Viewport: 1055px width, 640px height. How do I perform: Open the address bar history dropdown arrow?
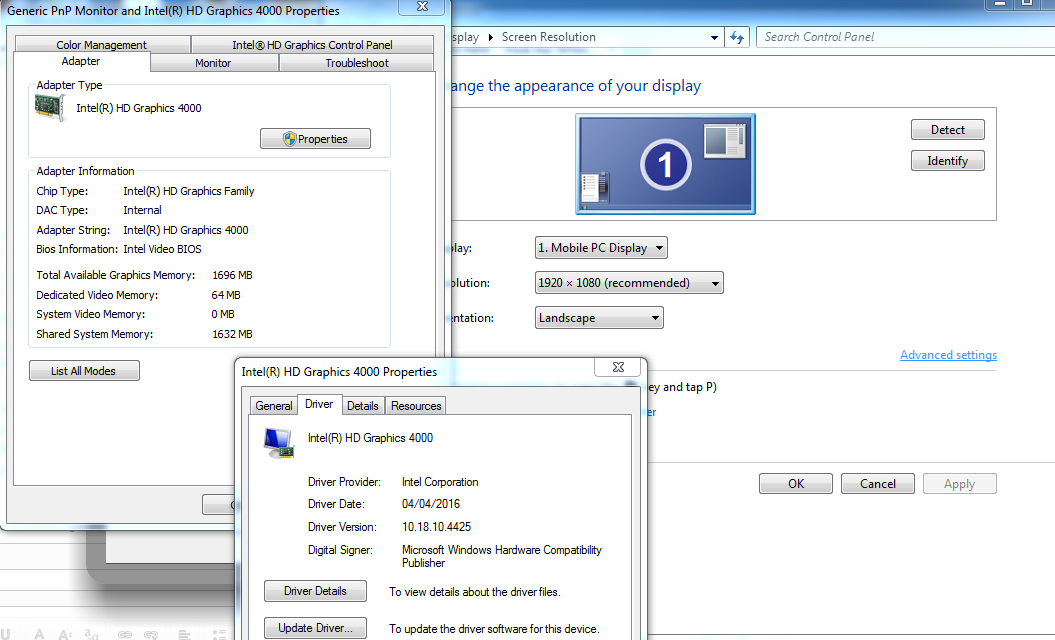(714, 38)
